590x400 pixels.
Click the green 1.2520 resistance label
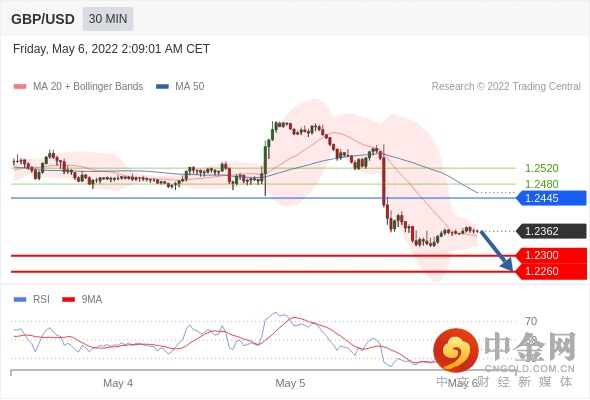coord(541,168)
